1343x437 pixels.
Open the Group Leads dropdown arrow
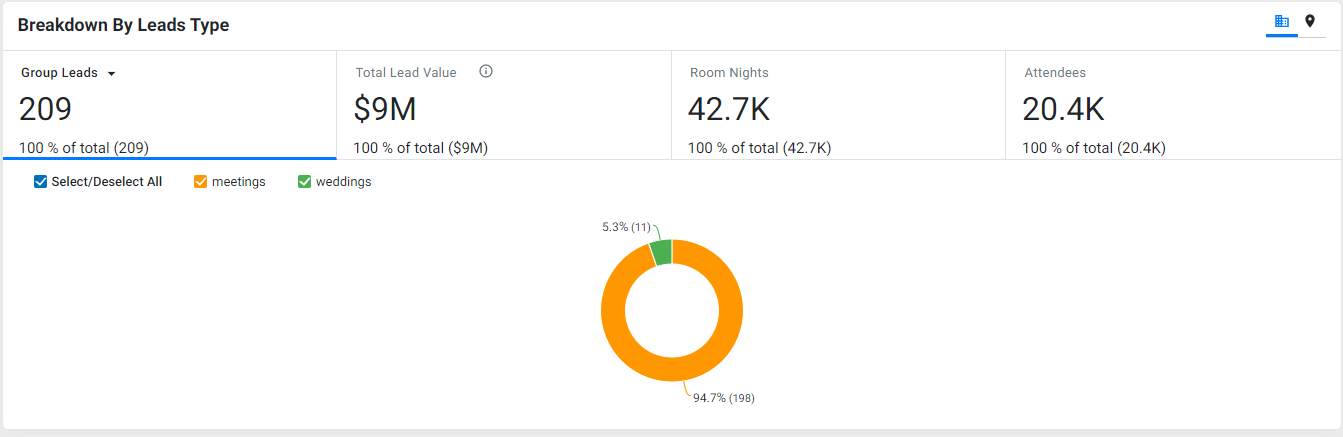coord(111,74)
